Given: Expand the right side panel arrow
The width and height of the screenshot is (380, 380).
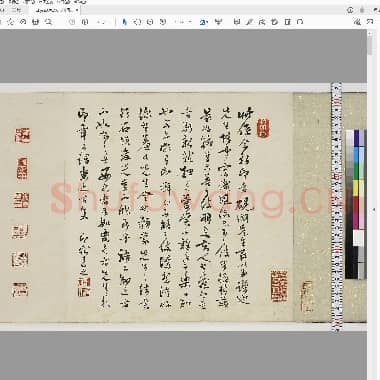Looking at the screenshot, I should 373,210.
